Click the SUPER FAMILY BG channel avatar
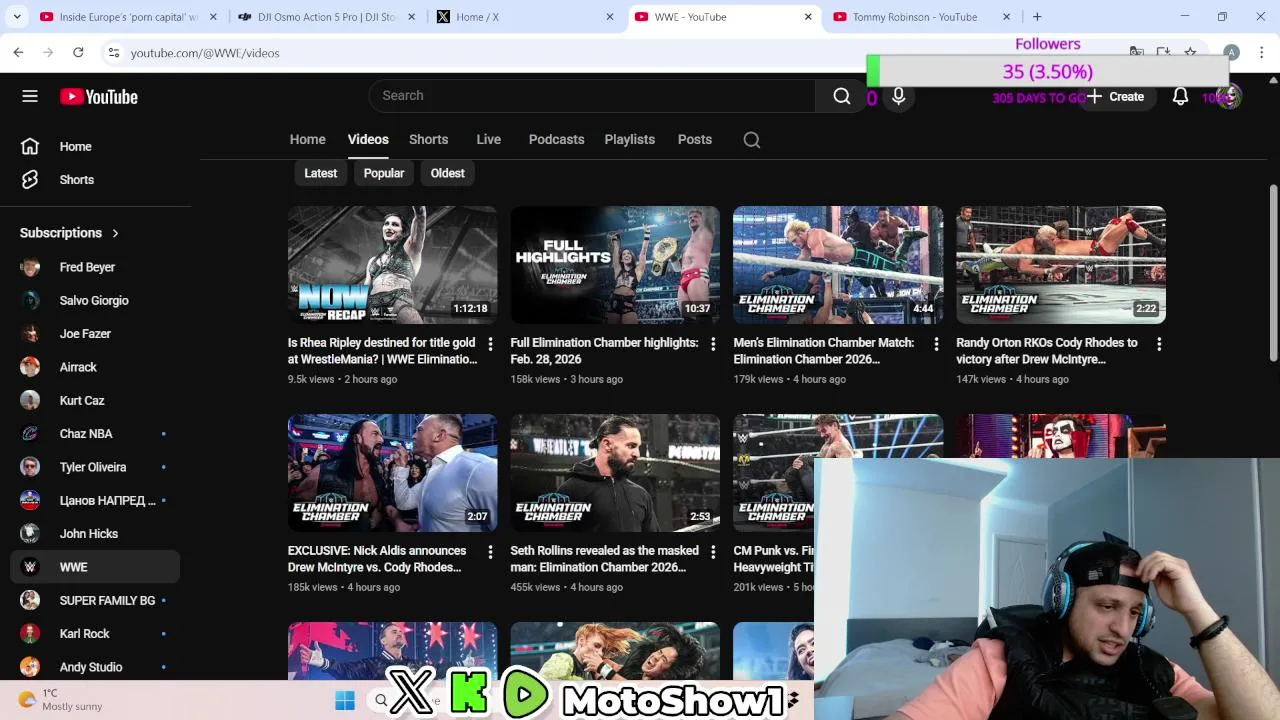This screenshot has width=1280, height=720. point(30,600)
